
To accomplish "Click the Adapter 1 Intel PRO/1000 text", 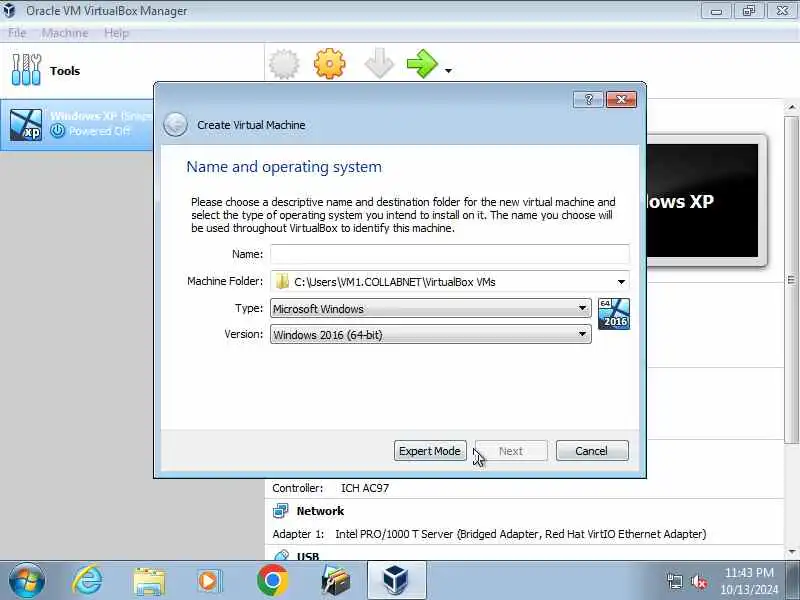I will tap(489, 534).
